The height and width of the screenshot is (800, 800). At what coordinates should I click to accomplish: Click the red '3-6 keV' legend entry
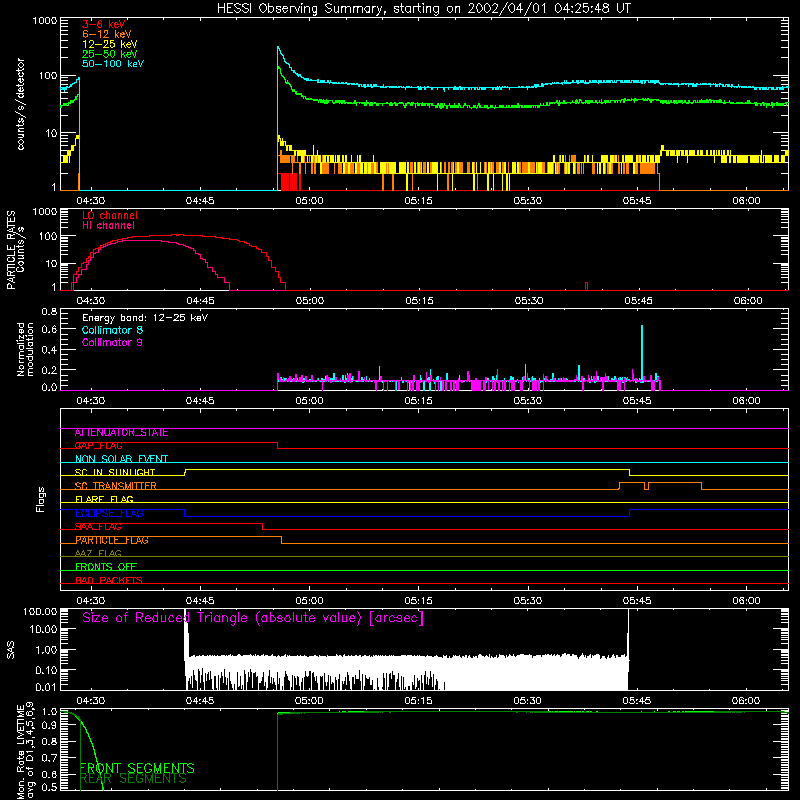point(103,24)
